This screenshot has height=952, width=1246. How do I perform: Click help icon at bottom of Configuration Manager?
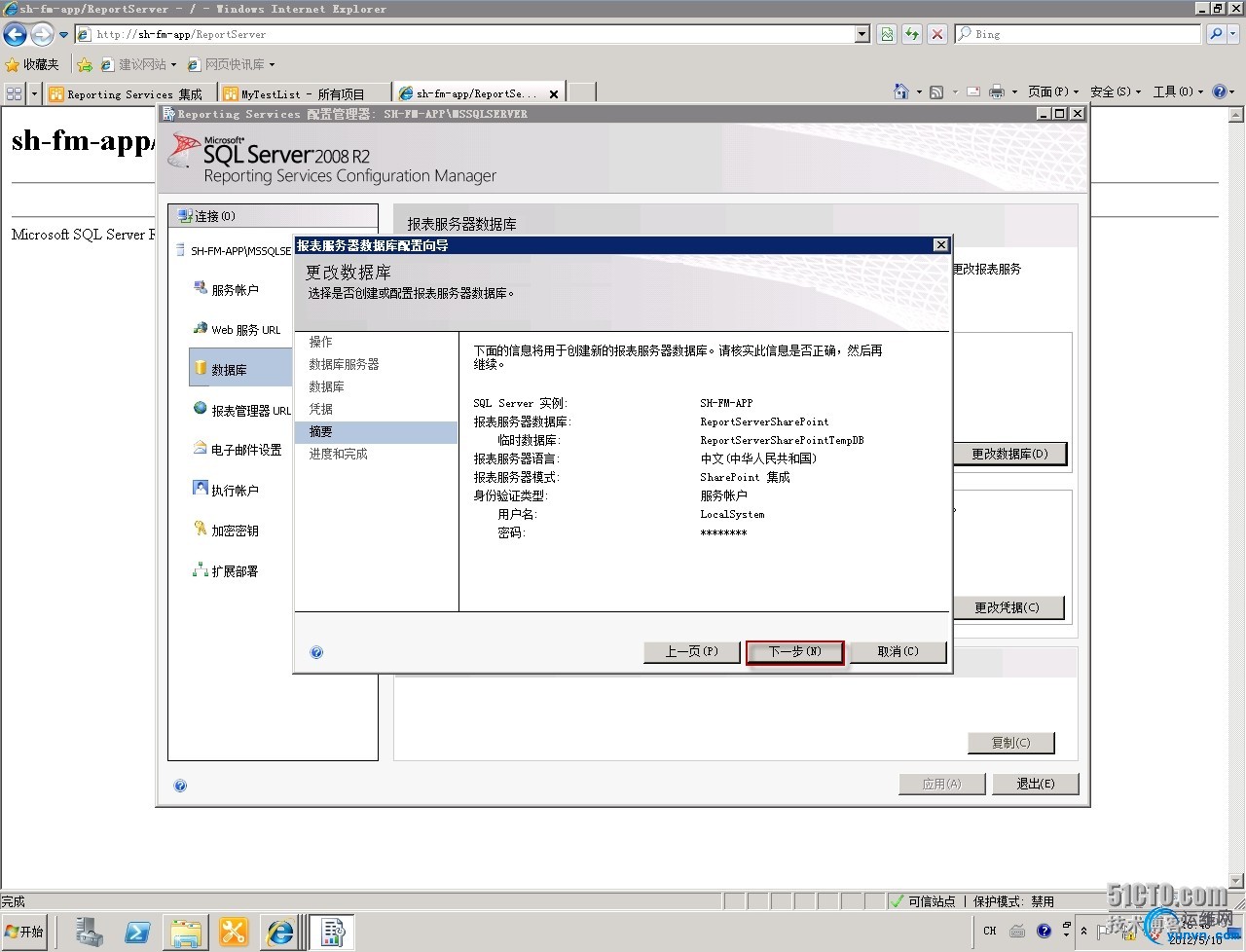click(x=180, y=786)
